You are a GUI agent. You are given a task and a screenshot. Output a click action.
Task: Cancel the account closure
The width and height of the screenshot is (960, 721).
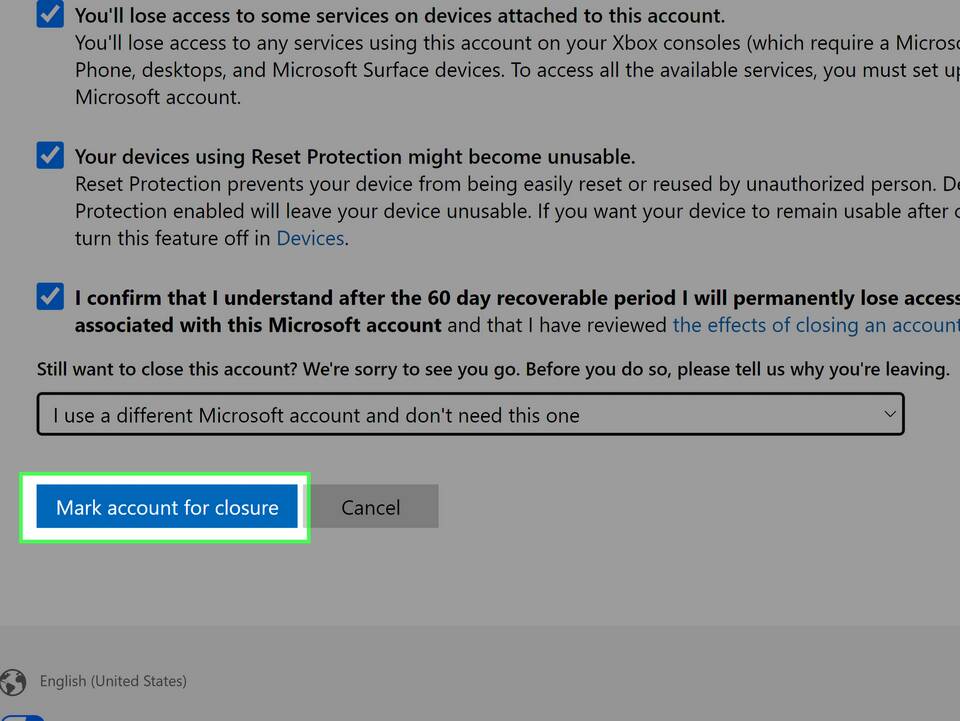click(370, 507)
